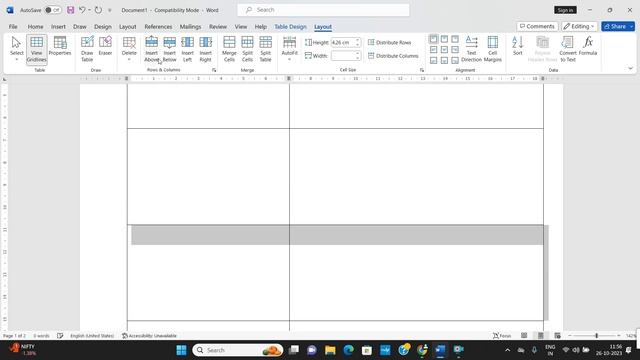Click the Undo icon
640x360 pixels.
coord(82,10)
